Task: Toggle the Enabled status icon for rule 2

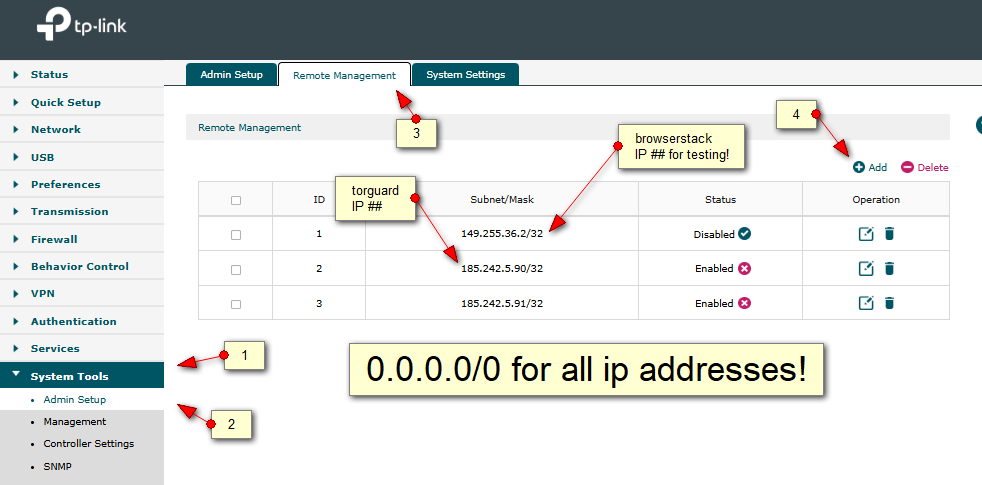Action: 744,269
